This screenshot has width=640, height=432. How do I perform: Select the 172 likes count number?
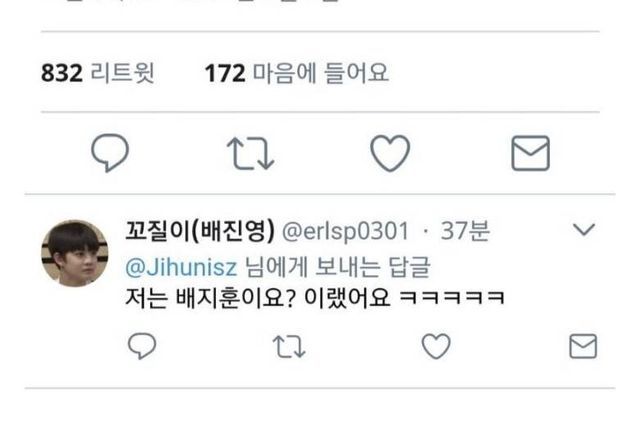tap(225, 73)
